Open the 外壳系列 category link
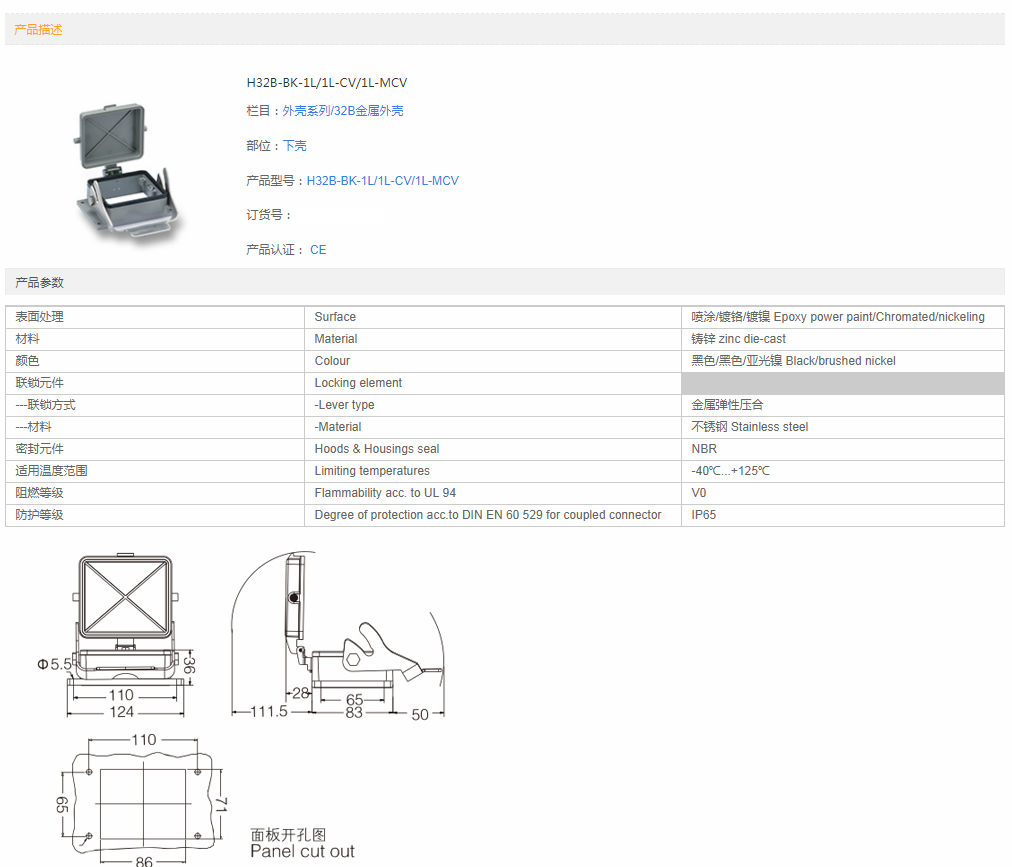Screen dimensions: 1012x867 [x=306, y=111]
